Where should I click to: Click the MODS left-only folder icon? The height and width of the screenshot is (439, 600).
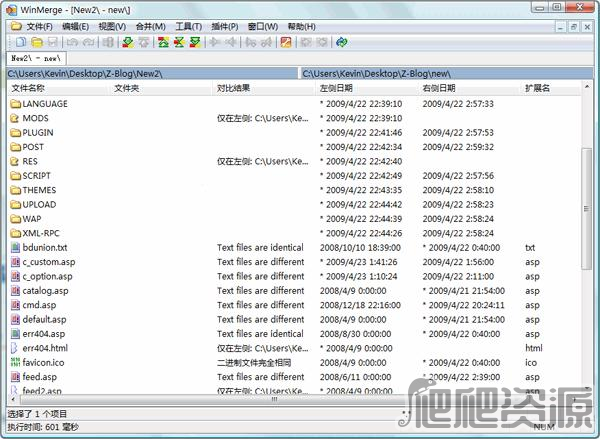[x=15, y=118]
